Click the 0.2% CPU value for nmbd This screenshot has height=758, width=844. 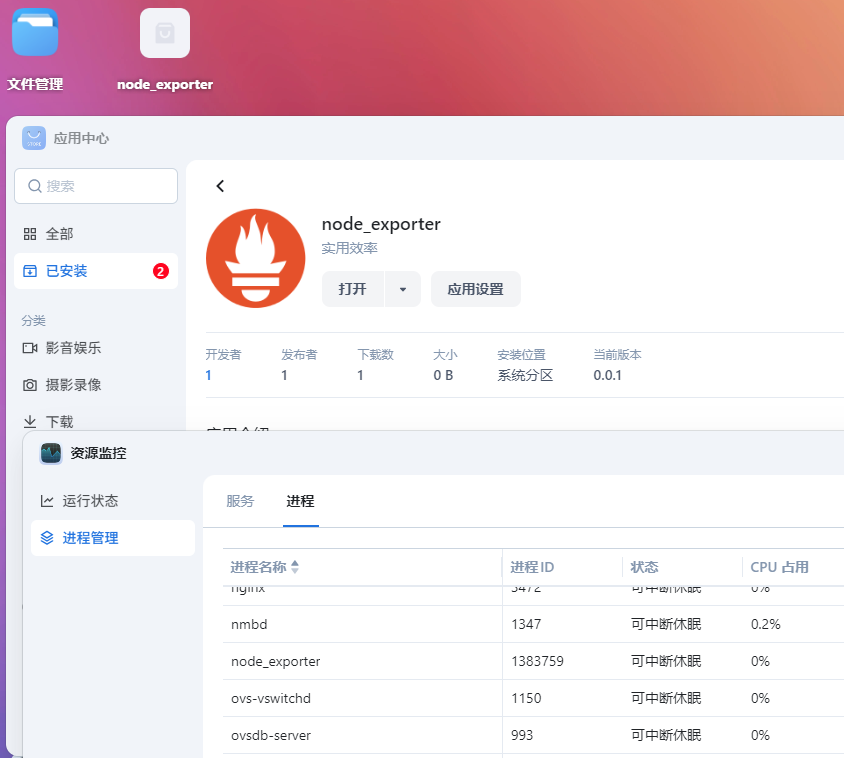pos(765,624)
